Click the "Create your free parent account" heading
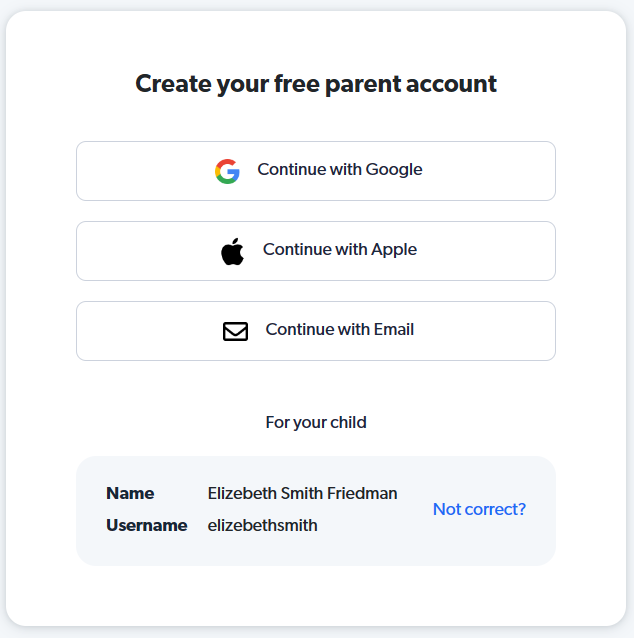Screen dimensions: 634x638 pos(316,84)
